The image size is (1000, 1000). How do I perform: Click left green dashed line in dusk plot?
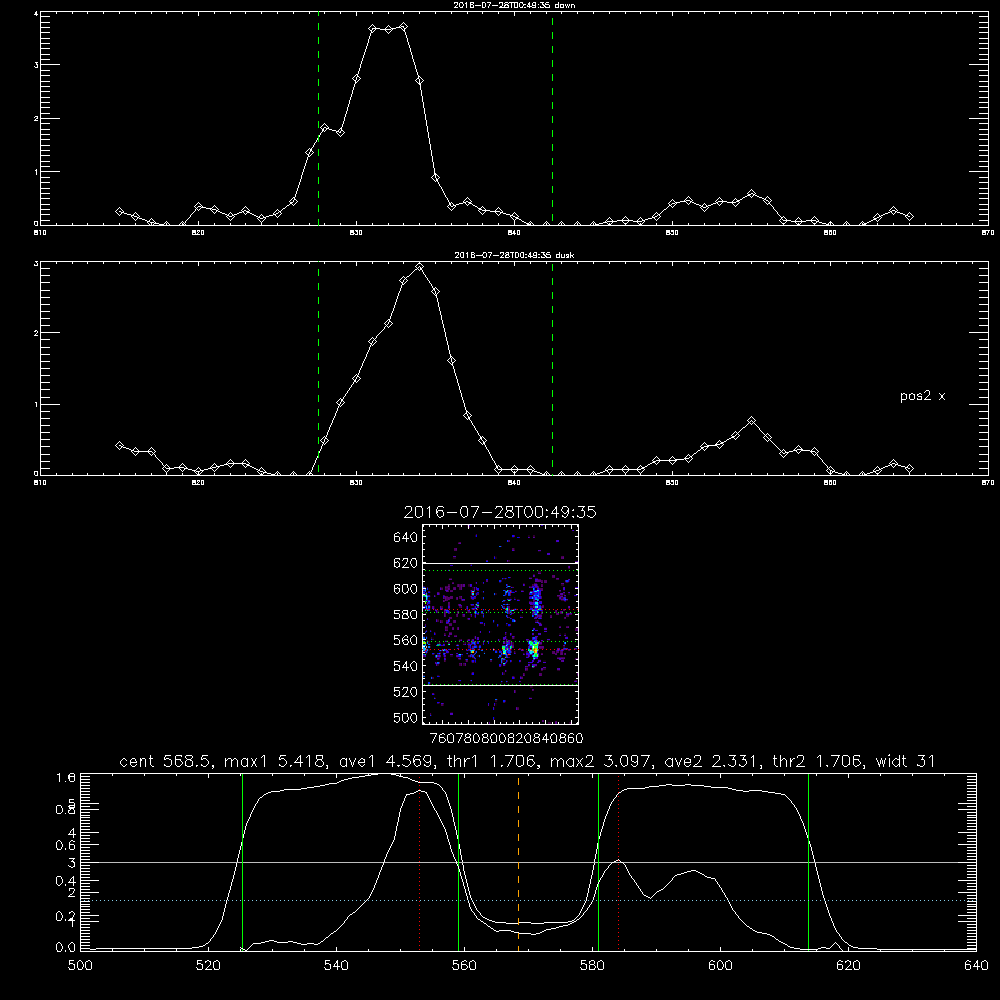pos(318,369)
